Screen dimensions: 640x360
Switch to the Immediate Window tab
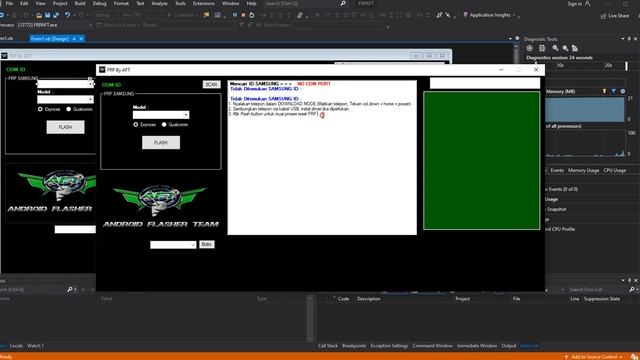click(477, 346)
